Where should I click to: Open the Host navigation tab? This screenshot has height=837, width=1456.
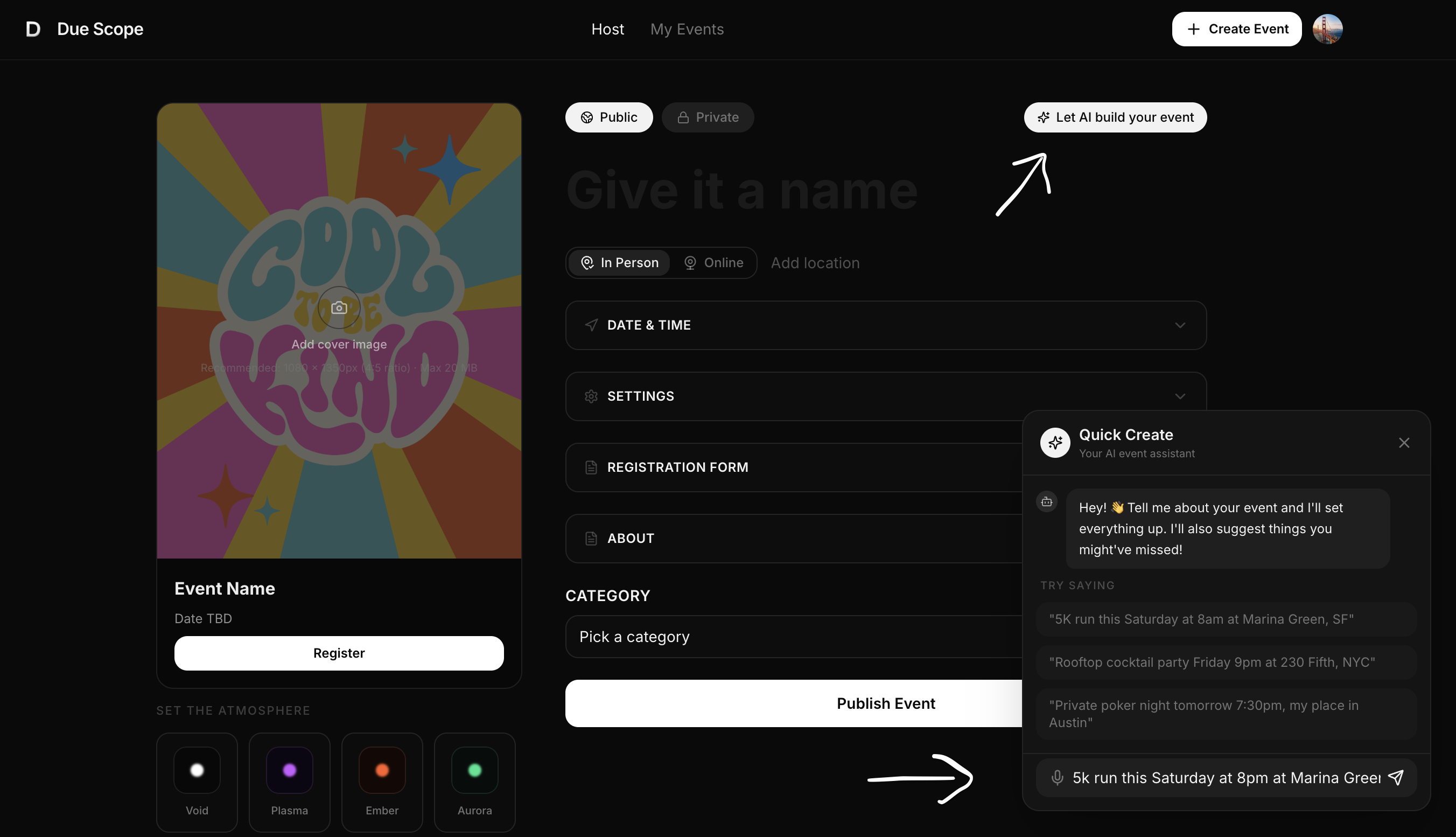607,29
